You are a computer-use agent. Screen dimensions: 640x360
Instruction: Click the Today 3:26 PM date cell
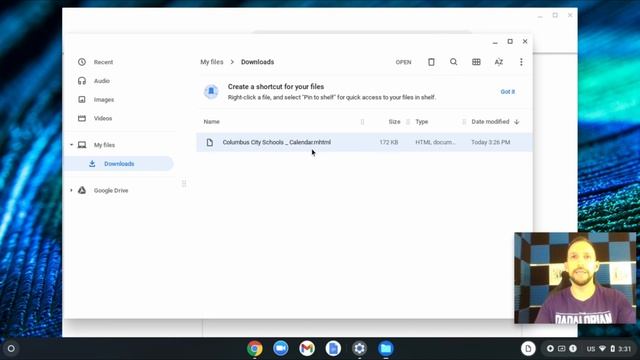(491, 142)
